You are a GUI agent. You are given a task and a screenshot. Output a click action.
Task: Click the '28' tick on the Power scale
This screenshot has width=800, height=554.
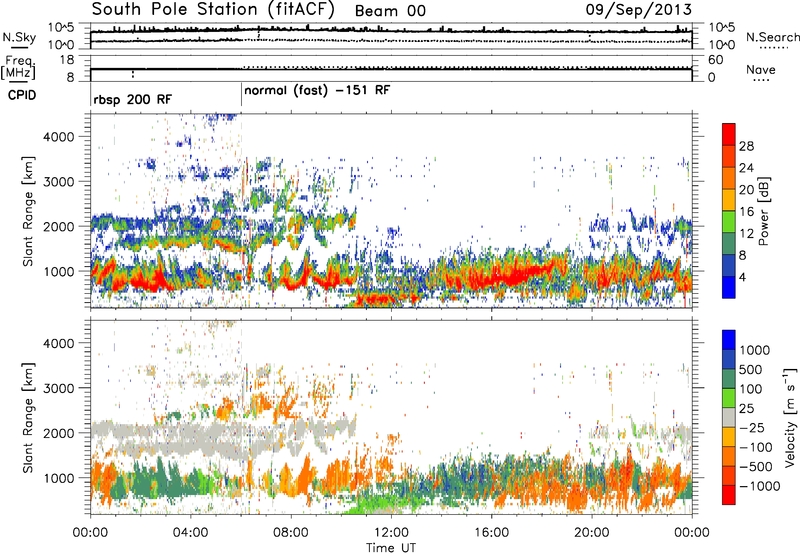pyautogui.click(x=746, y=146)
